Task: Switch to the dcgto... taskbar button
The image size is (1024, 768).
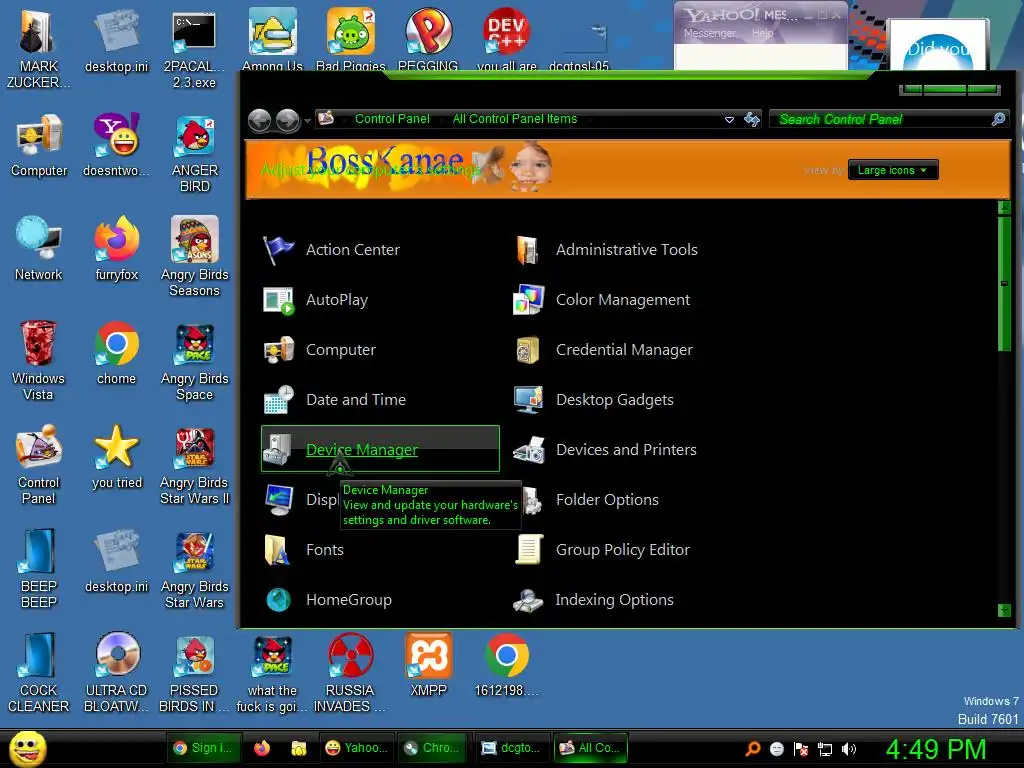Action: (511, 748)
